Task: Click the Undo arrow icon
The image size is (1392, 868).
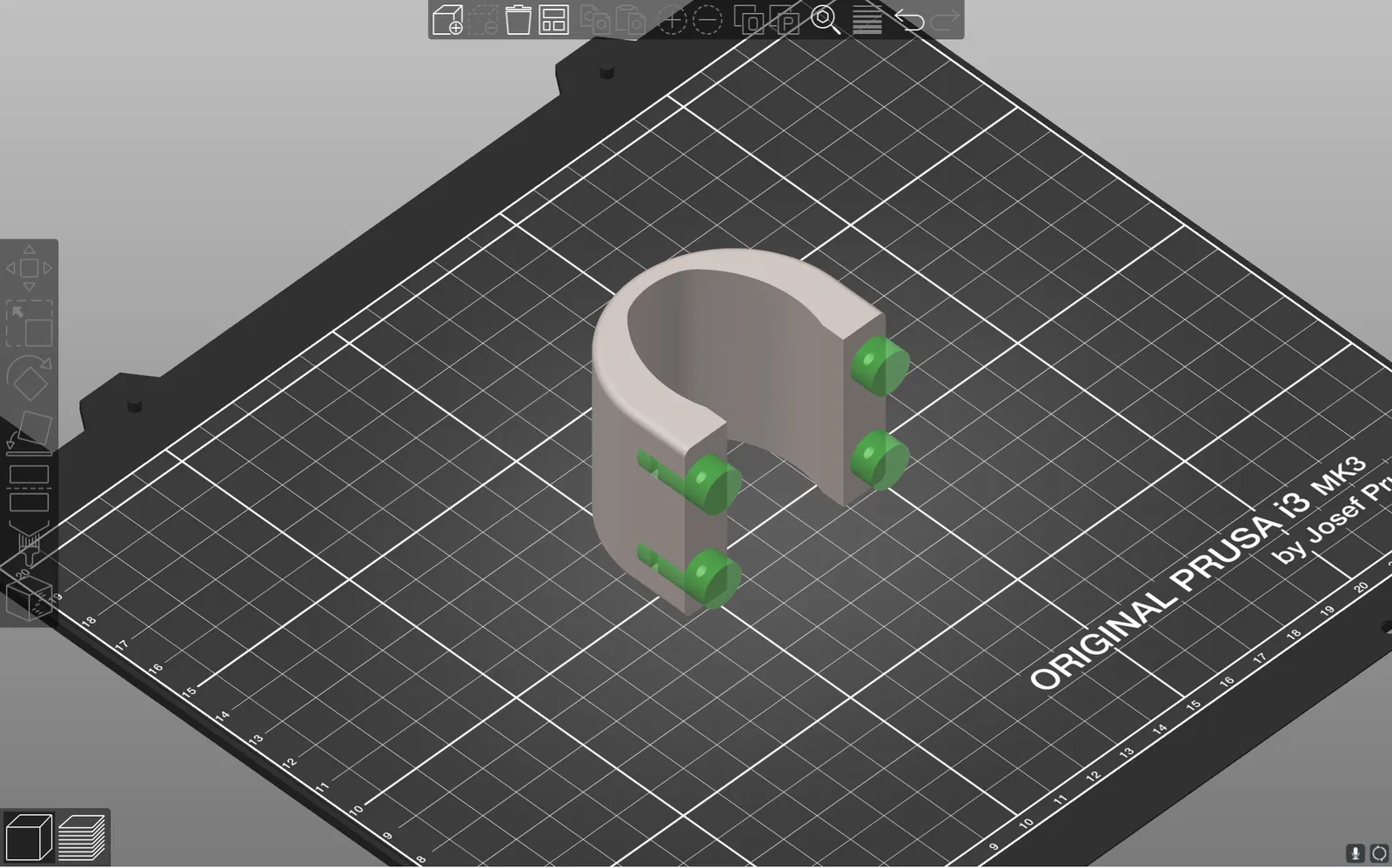Action: click(x=909, y=19)
